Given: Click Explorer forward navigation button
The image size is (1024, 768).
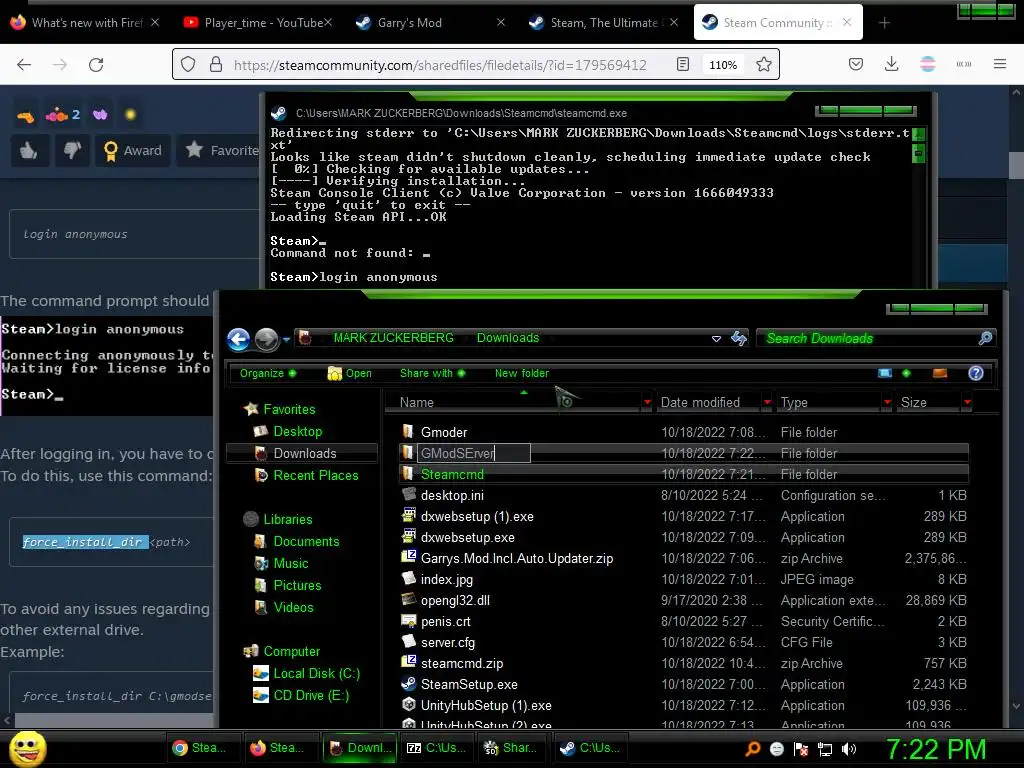Looking at the screenshot, I should click(x=266, y=339).
